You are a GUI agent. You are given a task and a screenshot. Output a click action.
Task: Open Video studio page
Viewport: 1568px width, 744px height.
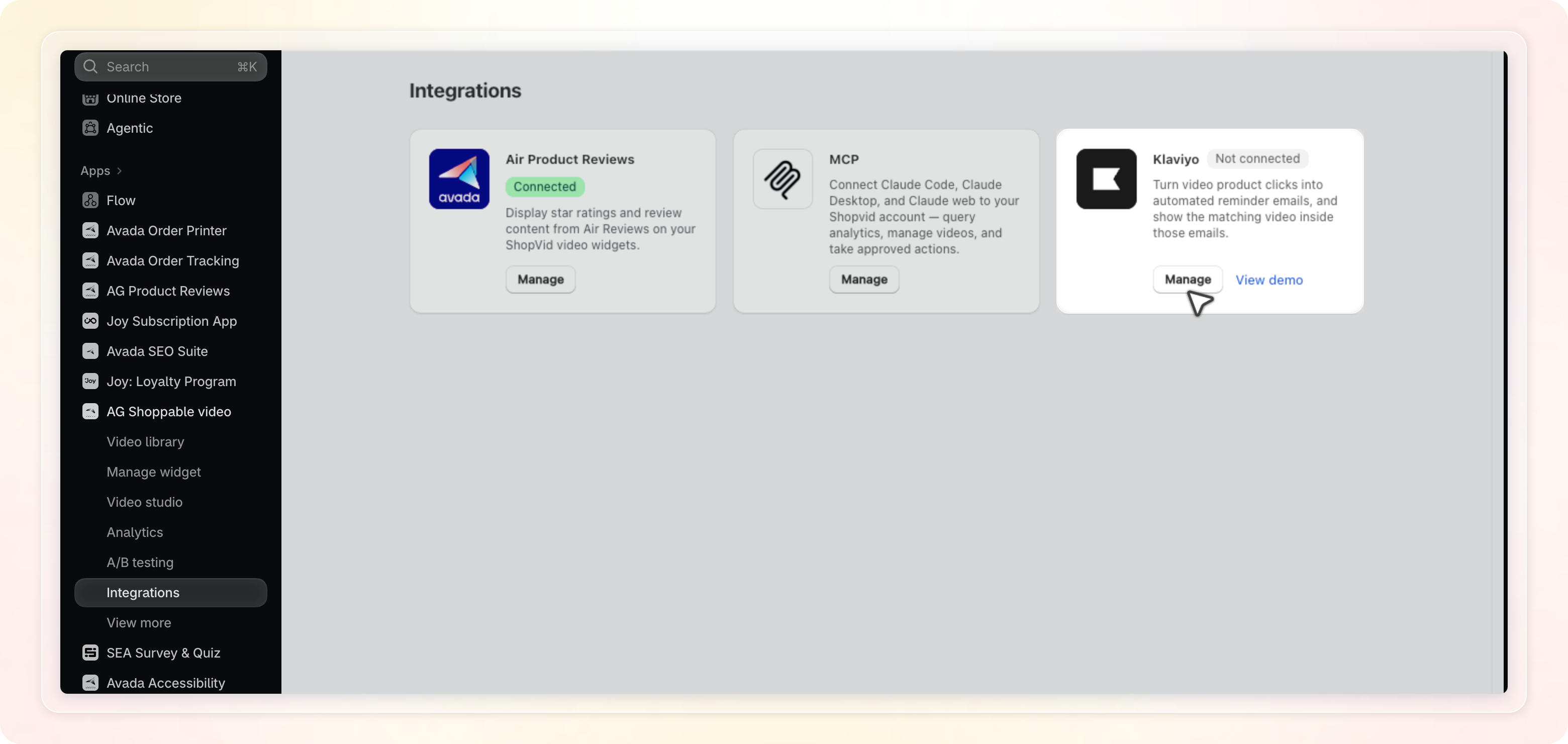coord(144,502)
